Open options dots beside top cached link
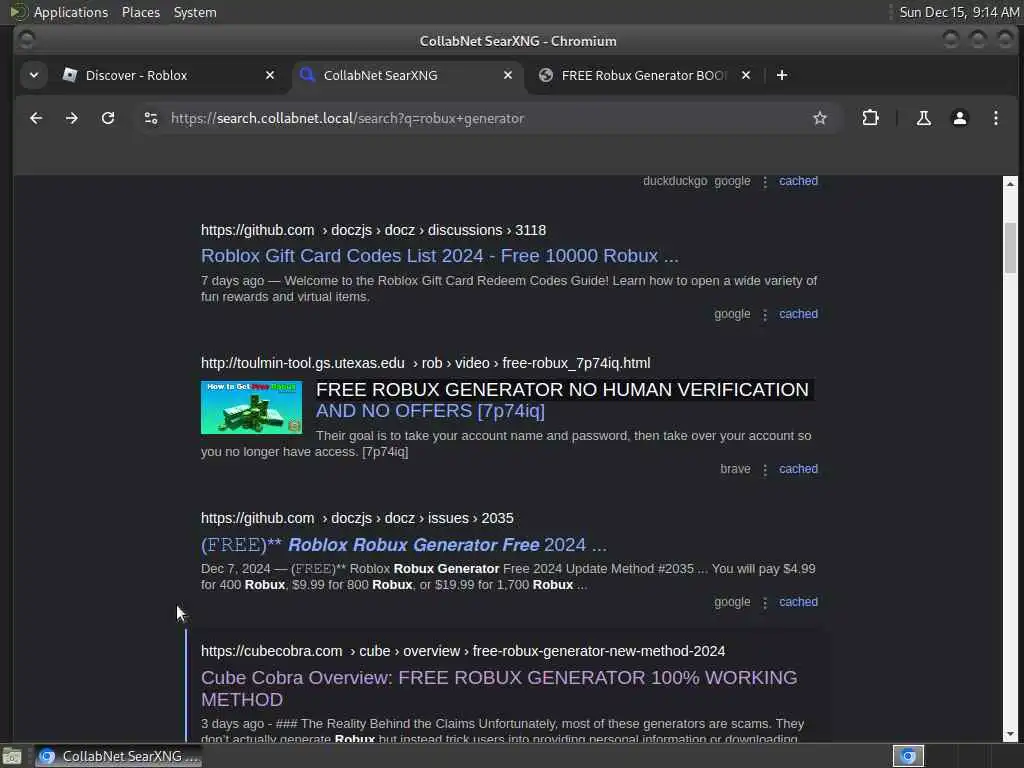 [765, 182]
